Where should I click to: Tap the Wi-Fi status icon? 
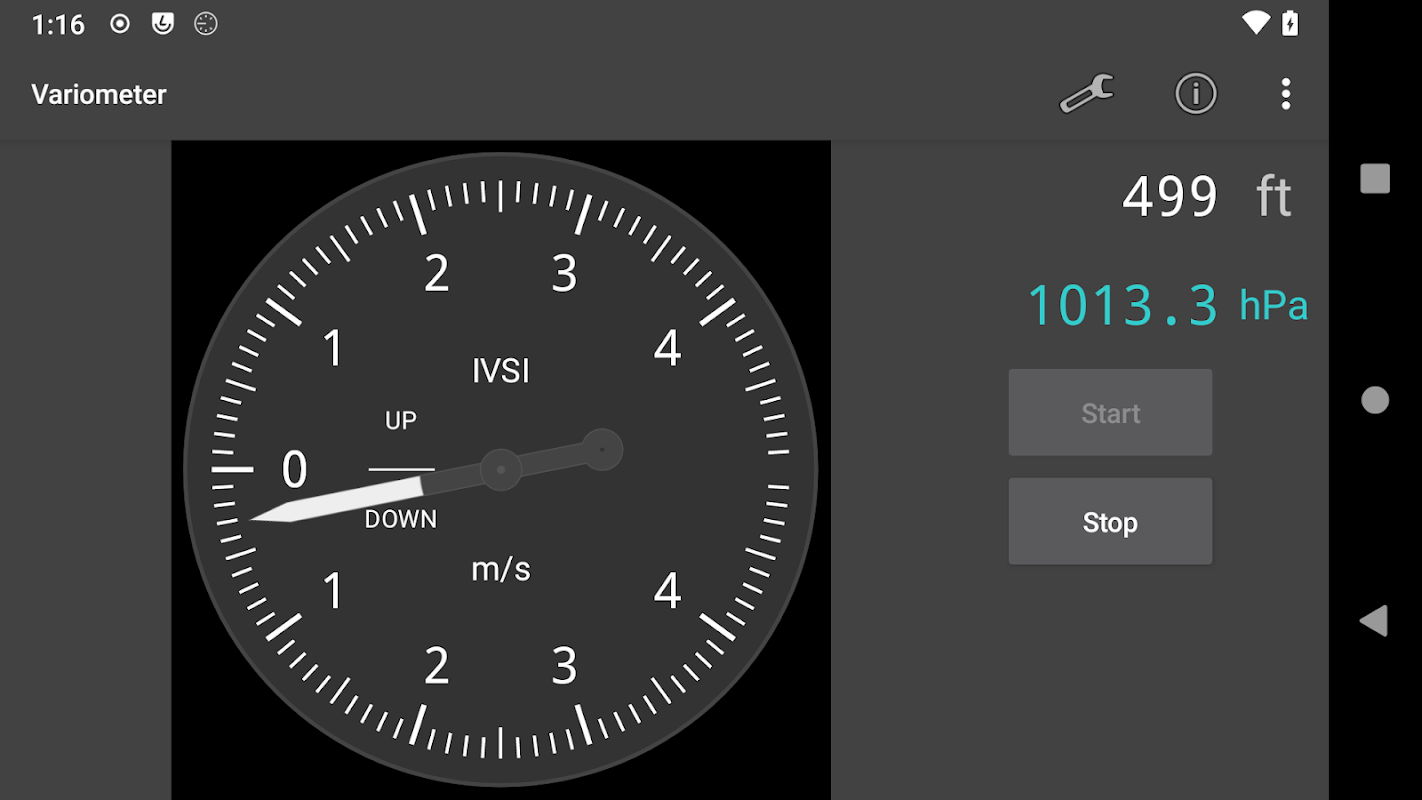click(x=1255, y=23)
